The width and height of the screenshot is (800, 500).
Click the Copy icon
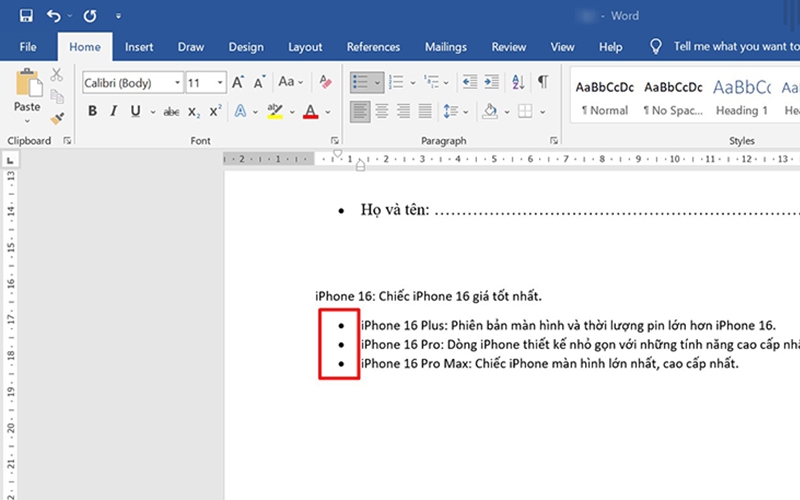pyautogui.click(x=57, y=96)
